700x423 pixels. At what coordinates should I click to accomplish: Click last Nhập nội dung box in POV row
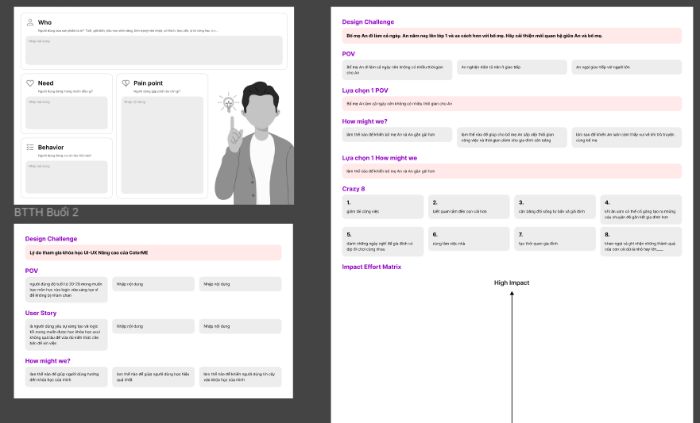click(240, 284)
